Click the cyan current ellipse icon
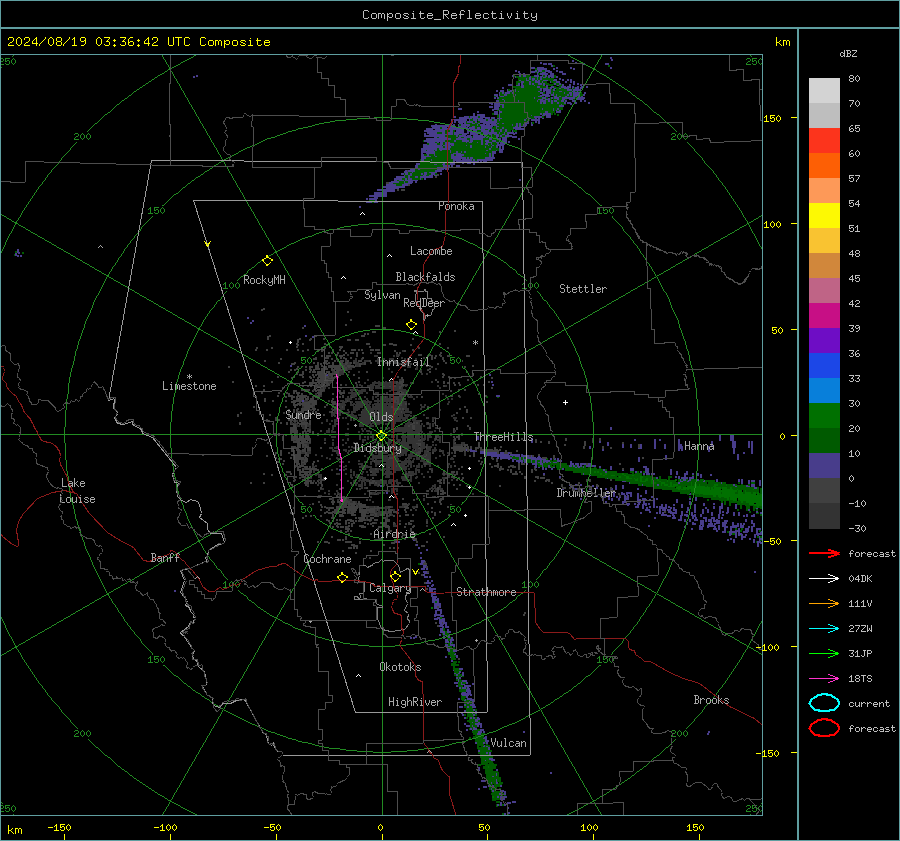Viewport: 900px width, 841px height. pyautogui.click(x=824, y=703)
